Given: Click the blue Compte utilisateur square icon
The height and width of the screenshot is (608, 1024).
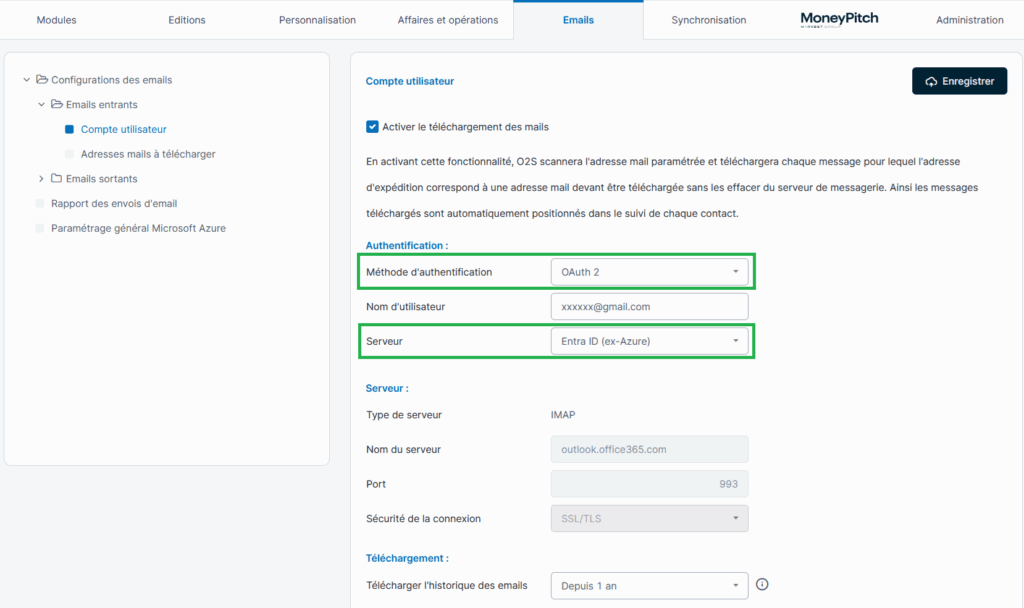Looking at the screenshot, I should pyautogui.click(x=70, y=129).
